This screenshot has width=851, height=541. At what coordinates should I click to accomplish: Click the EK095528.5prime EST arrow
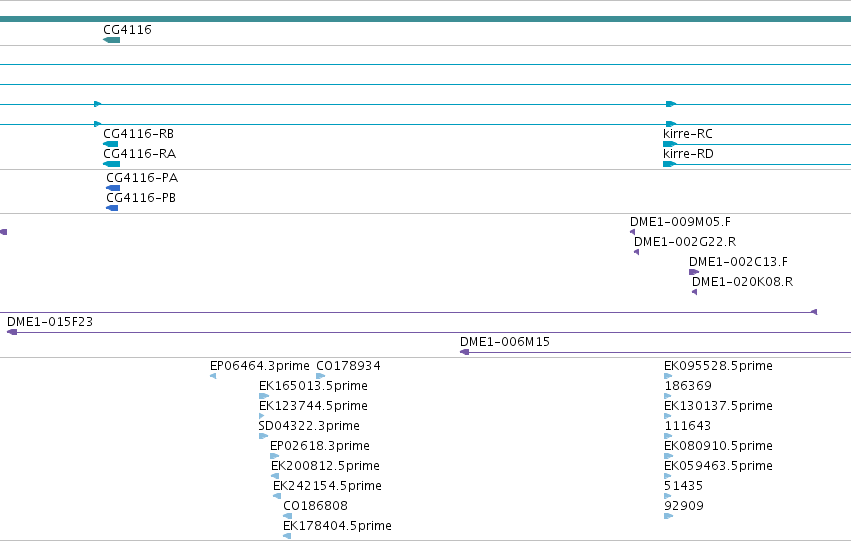(668, 375)
